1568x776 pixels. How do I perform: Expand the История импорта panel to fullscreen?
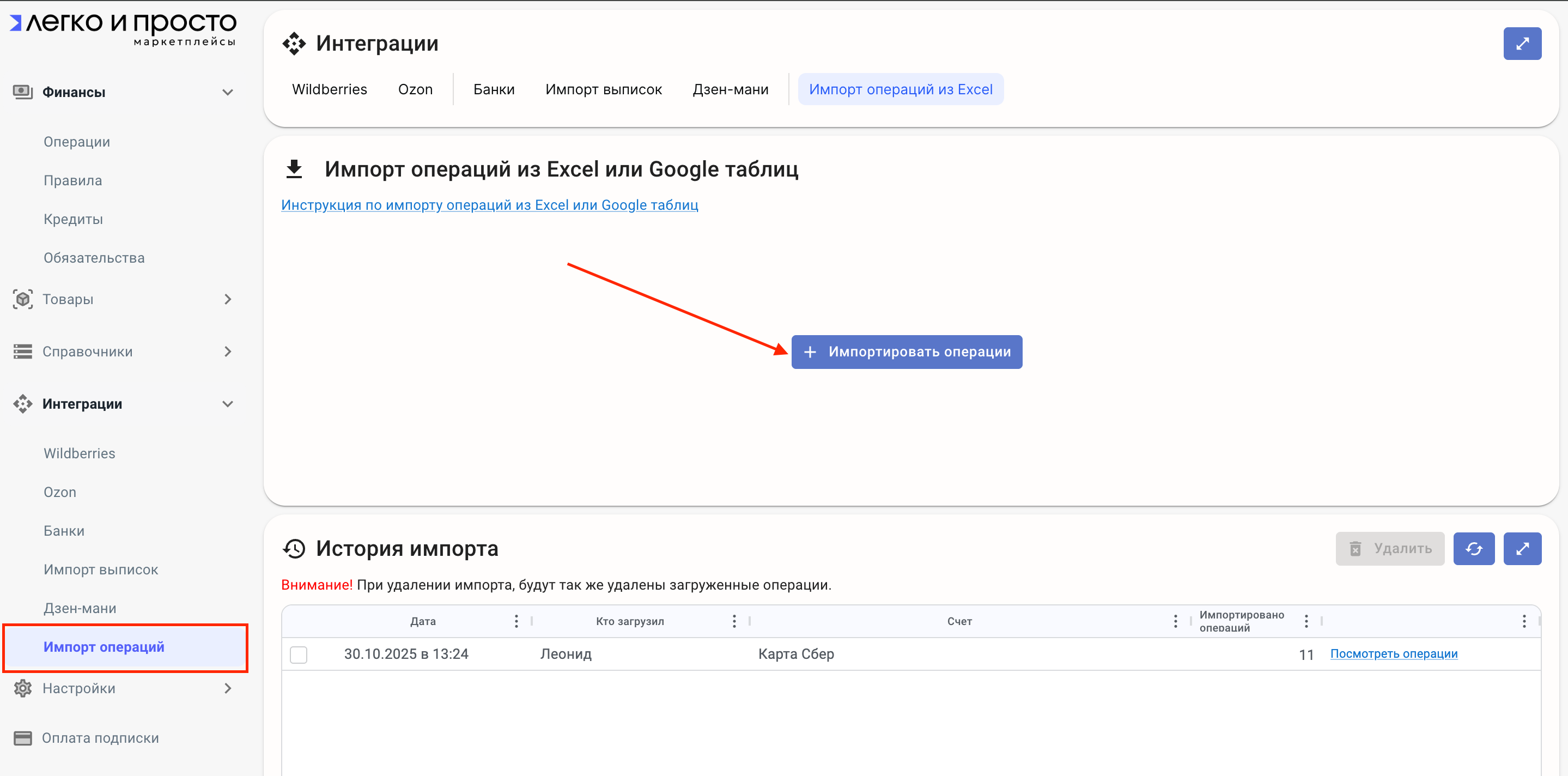pyautogui.click(x=1522, y=548)
